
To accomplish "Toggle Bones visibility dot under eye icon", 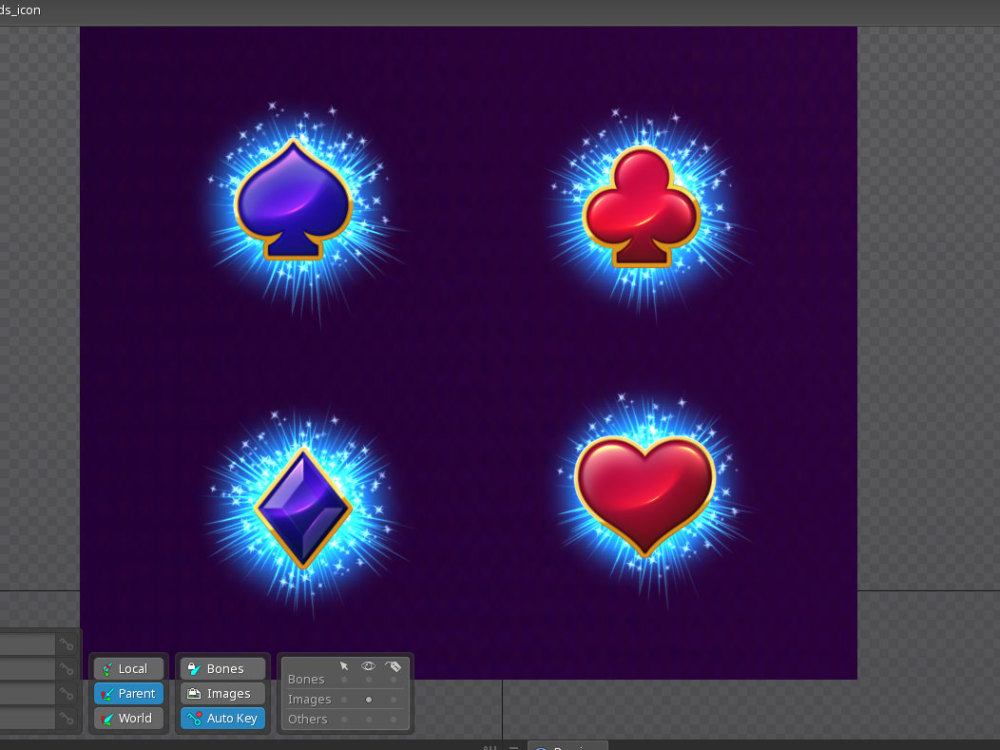I will coord(369,680).
